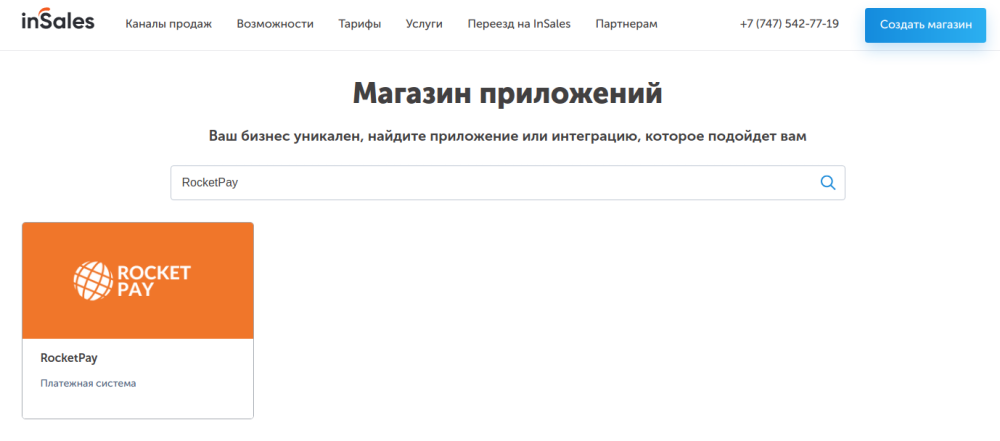
Task: Click the Создать магазин button
Action: [x=925, y=25]
